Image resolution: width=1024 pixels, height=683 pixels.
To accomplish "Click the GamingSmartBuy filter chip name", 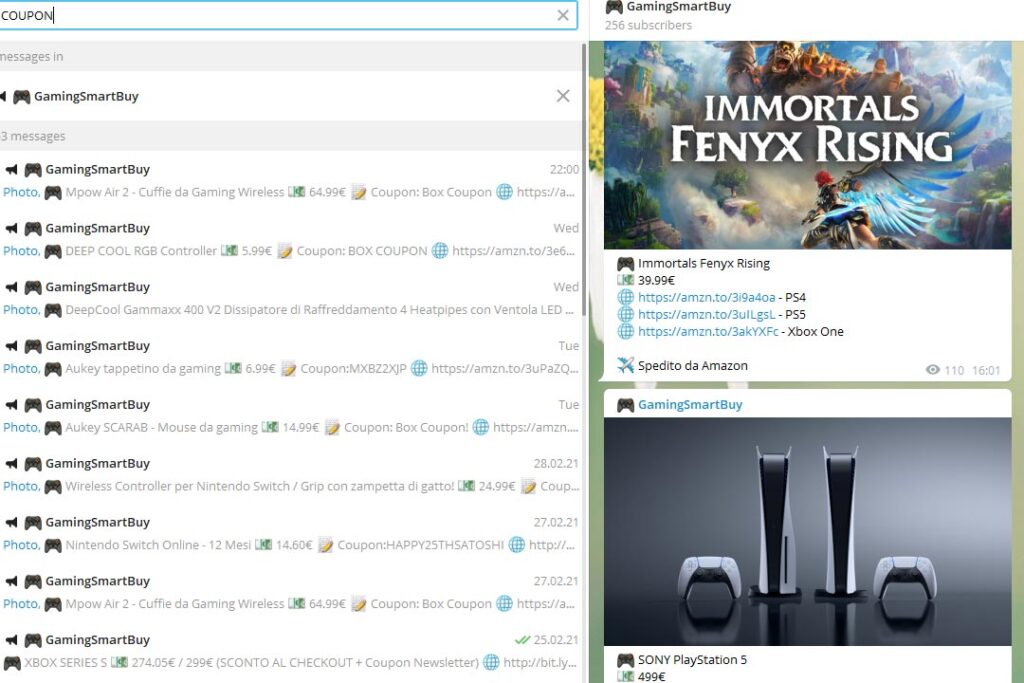I will pyautogui.click(x=86, y=97).
